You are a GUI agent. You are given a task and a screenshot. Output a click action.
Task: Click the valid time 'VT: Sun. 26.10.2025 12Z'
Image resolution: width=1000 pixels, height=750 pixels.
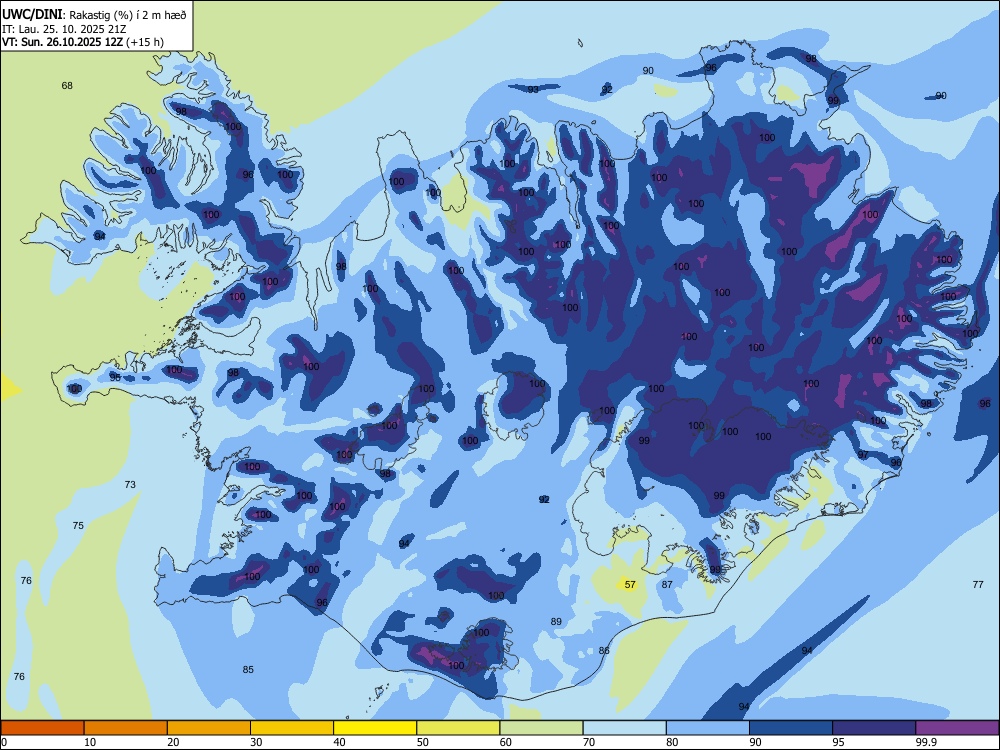[x=63, y=42]
